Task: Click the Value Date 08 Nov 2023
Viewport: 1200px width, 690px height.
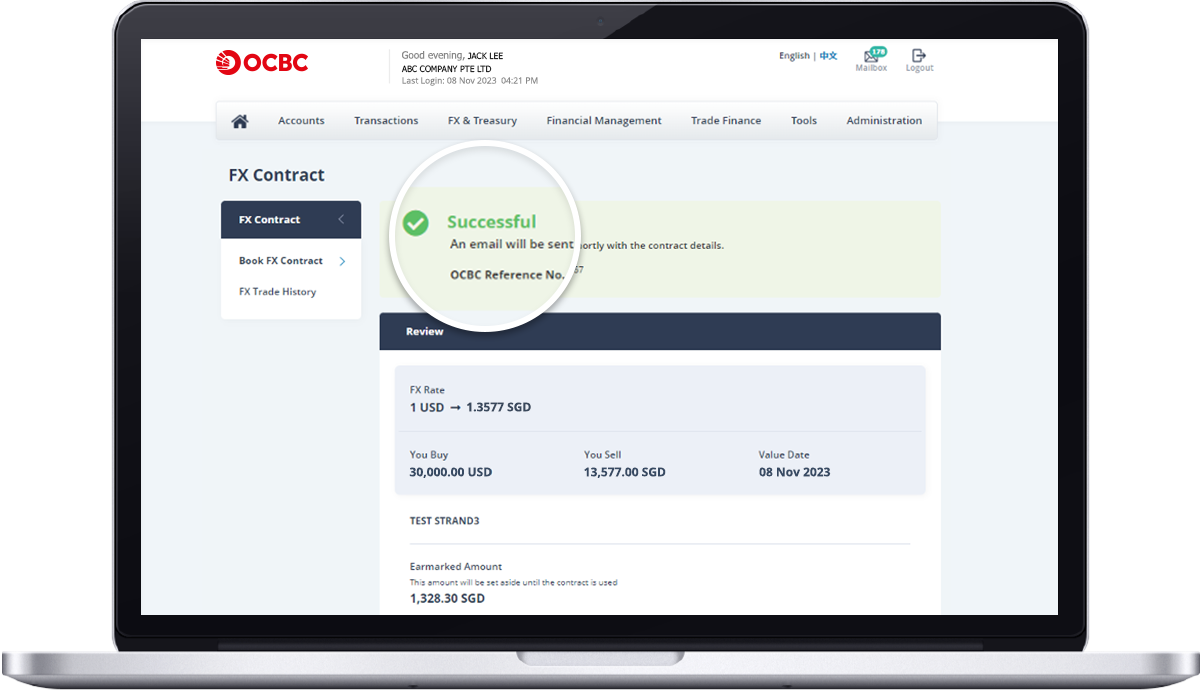Action: pos(794,472)
